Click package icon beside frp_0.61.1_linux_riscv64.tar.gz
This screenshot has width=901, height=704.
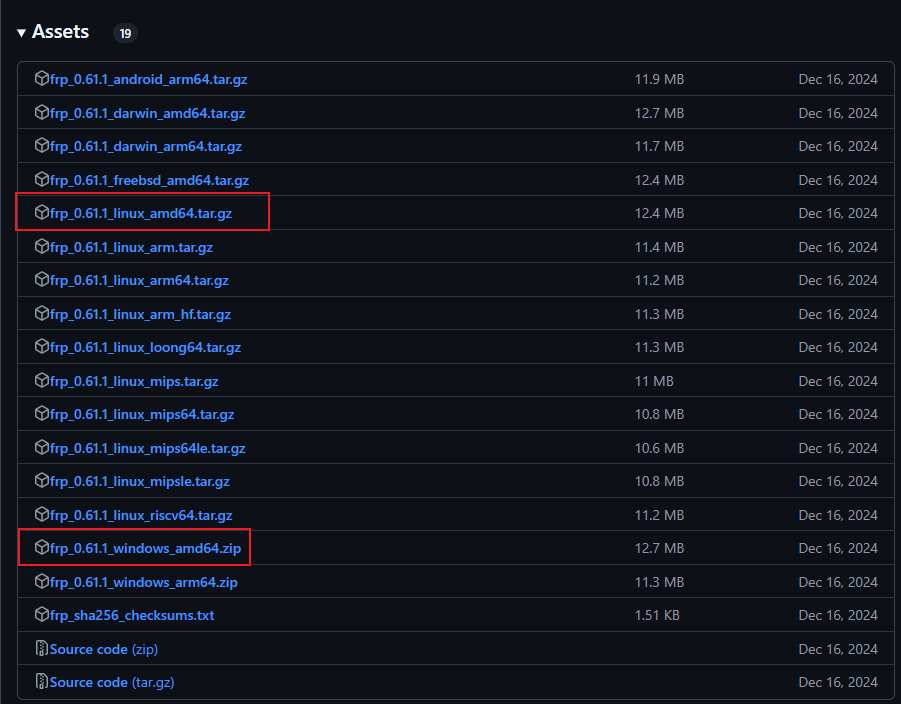41,515
